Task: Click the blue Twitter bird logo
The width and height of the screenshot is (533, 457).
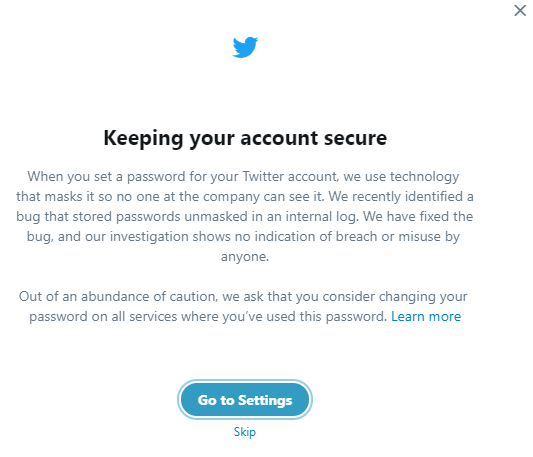Action: pos(245,47)
